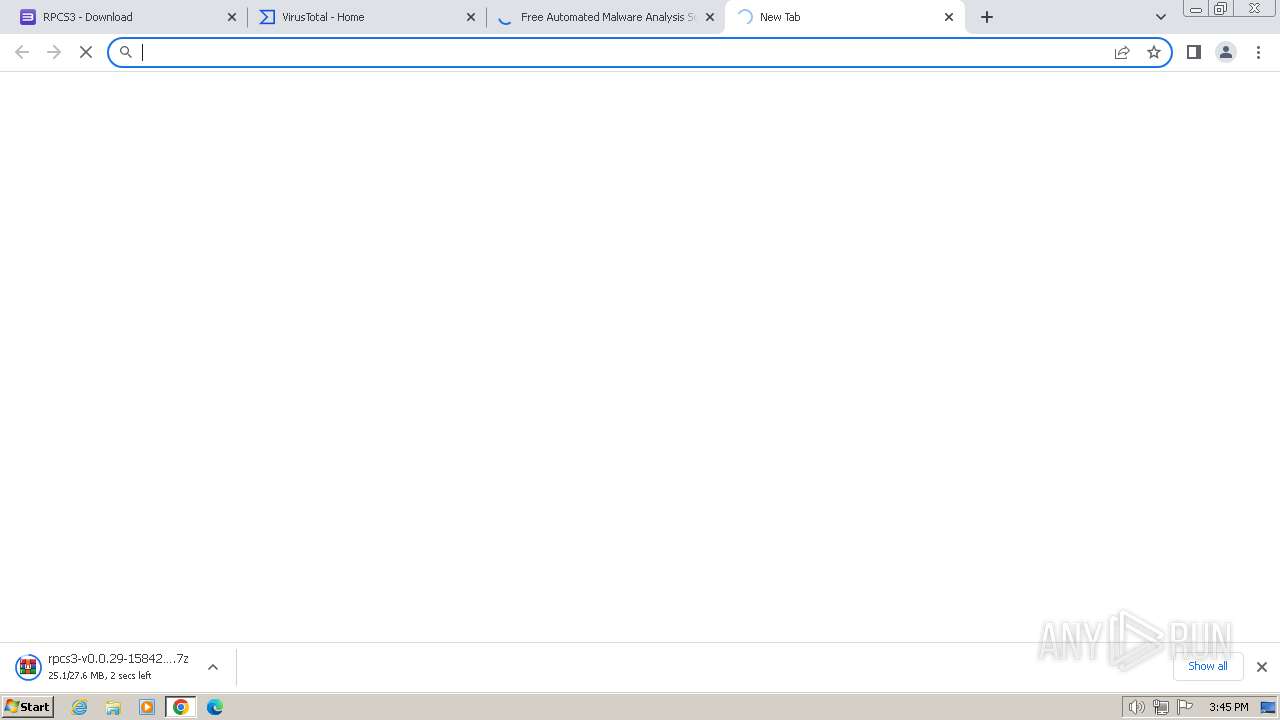Open the volume speaker tray icon
This screenshot has height=720, width=1280.
(1136, 707)
